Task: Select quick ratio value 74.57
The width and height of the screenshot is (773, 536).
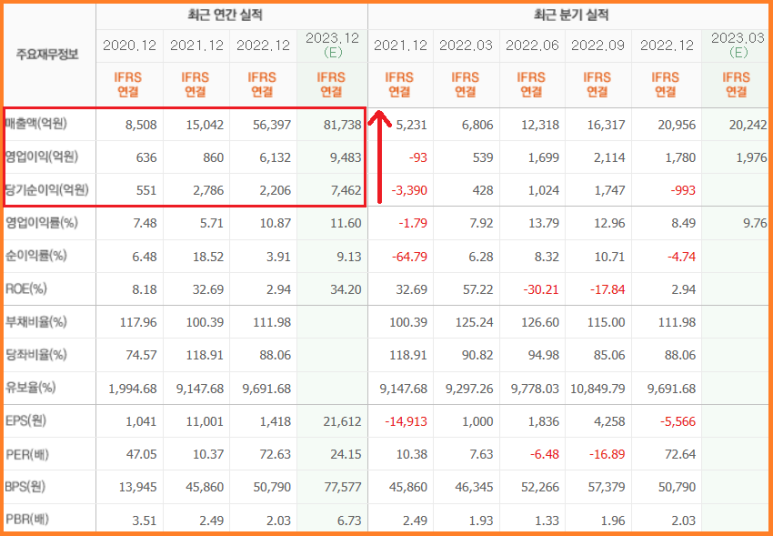Action: [142, 355]
